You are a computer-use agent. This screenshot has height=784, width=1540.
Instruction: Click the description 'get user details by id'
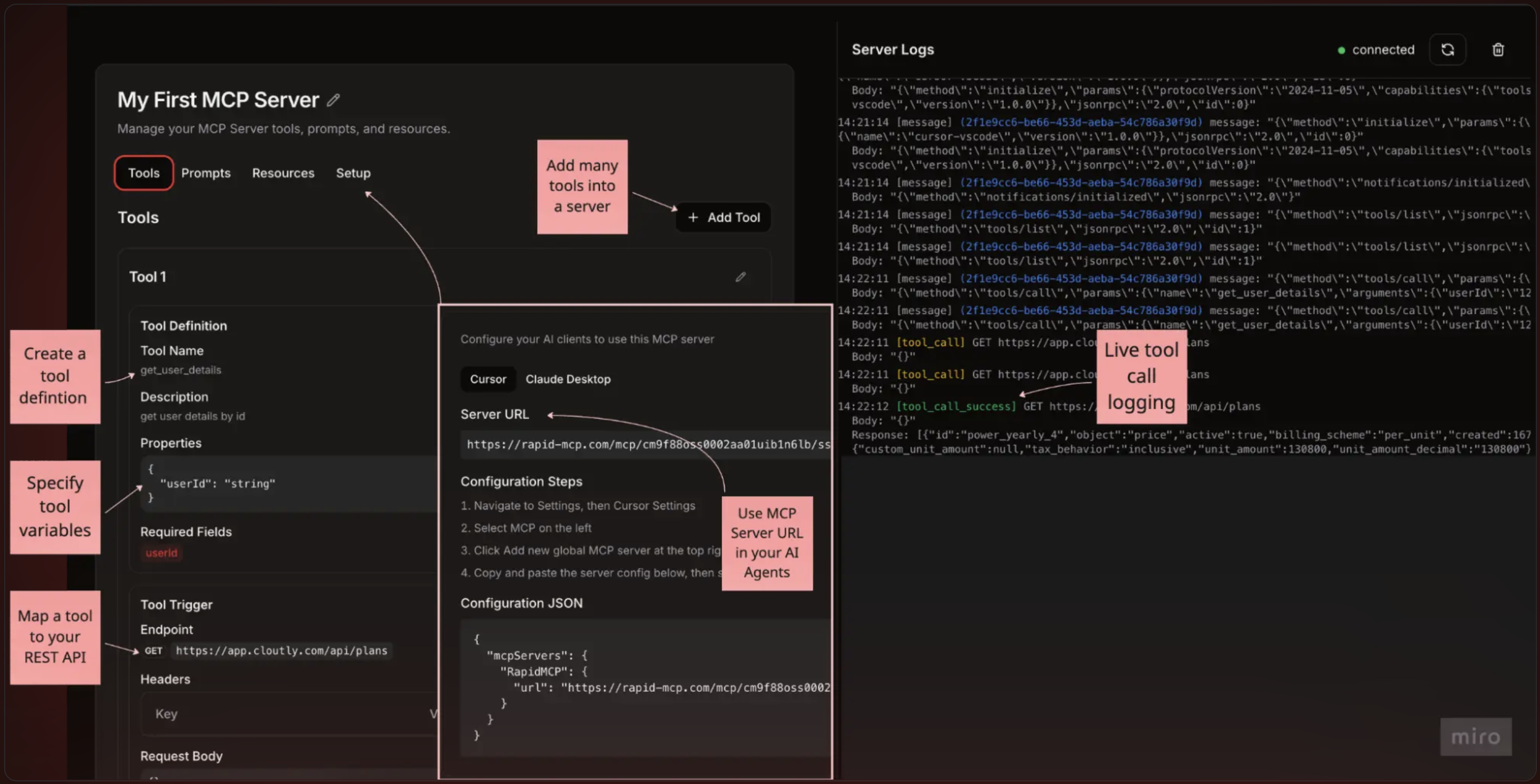[193, 416]
